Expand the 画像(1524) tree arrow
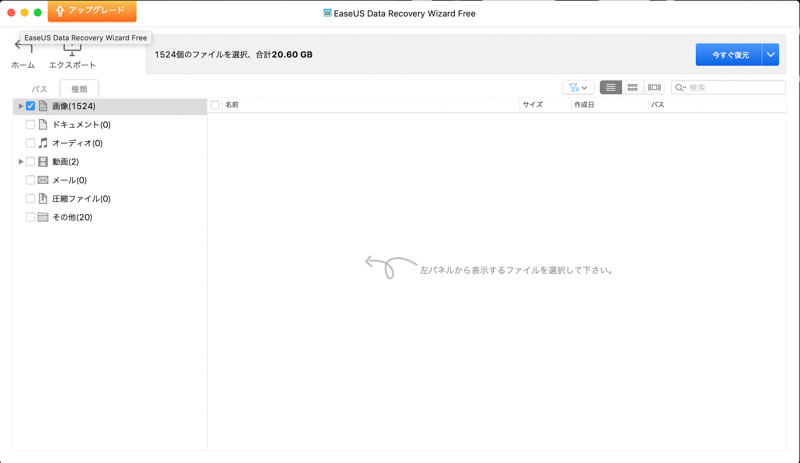 pyautogui.click(x=21, y=106)
